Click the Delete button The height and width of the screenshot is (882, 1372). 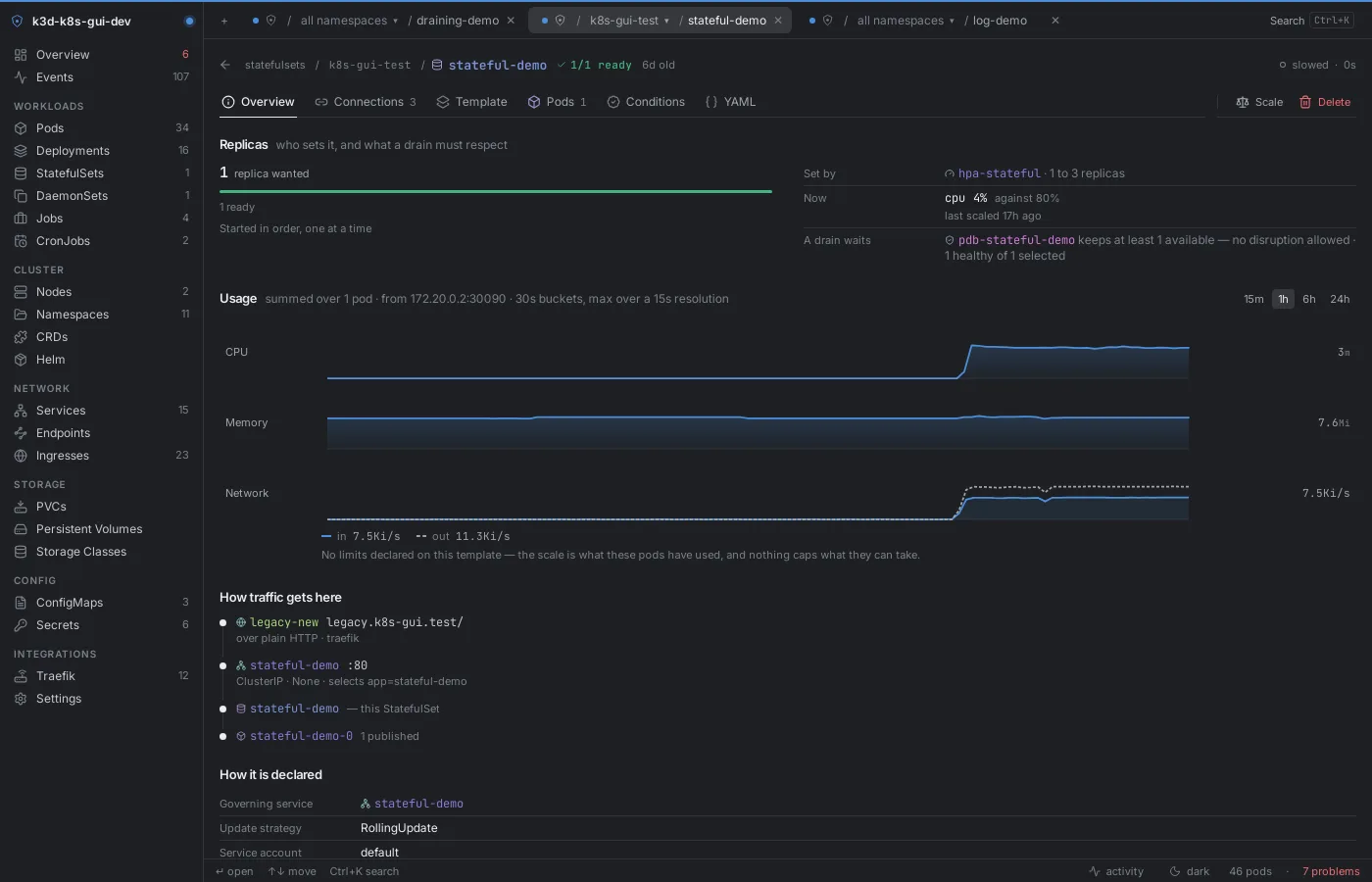(x=1325, y=102)
